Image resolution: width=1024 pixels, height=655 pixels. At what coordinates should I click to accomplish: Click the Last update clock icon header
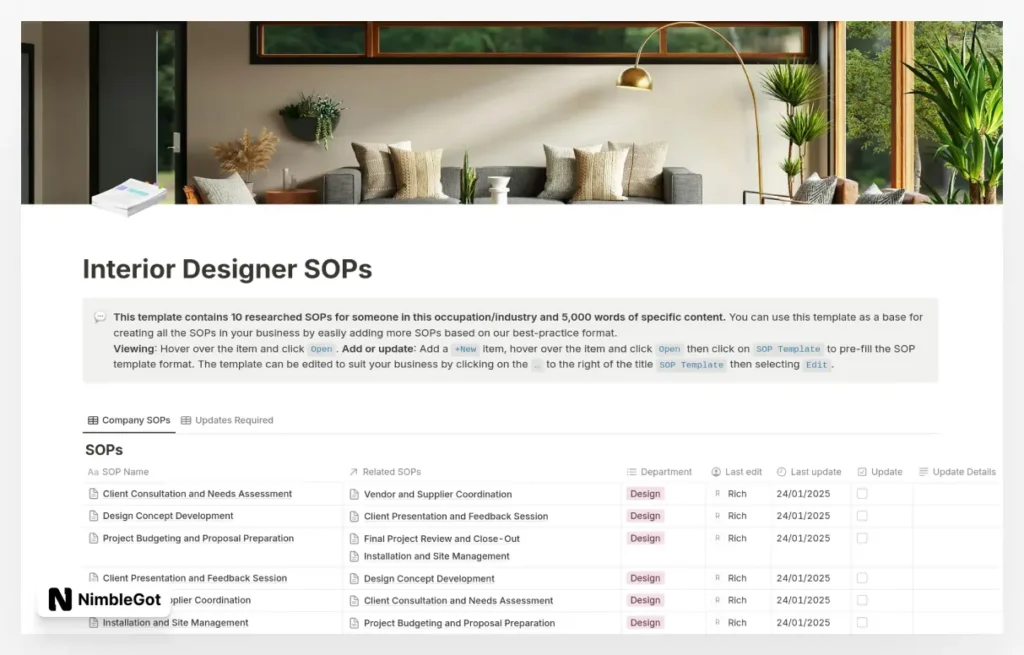(x=781, y=472)
